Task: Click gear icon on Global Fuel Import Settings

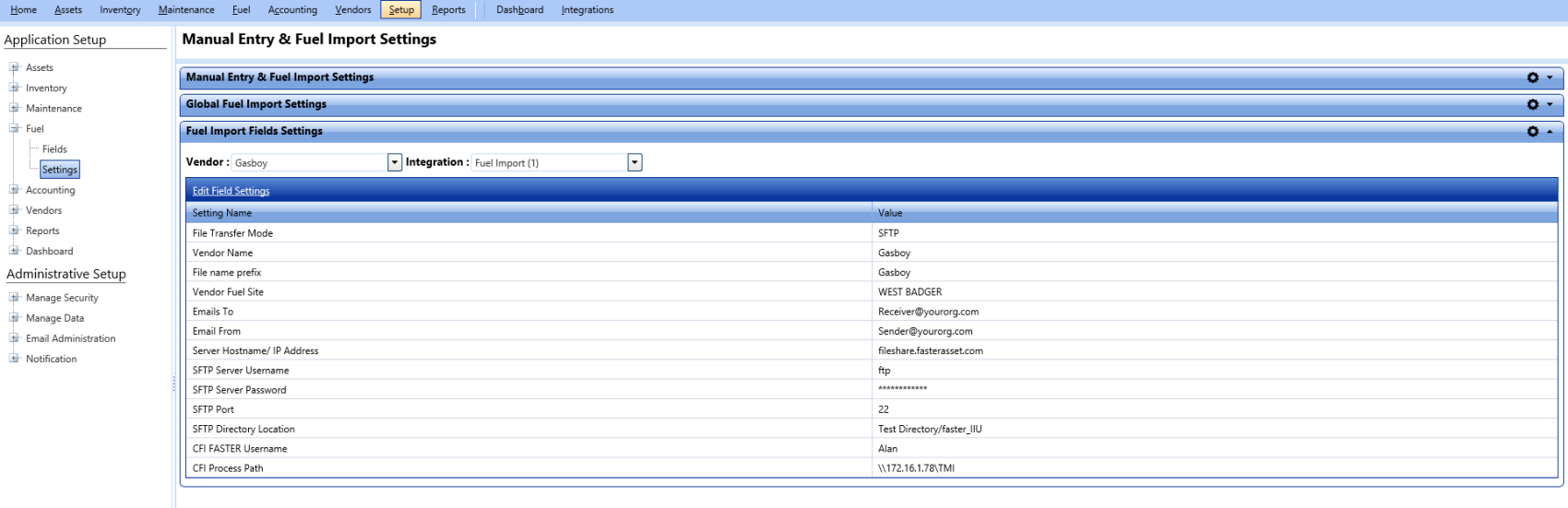Action: (1532, 104)
